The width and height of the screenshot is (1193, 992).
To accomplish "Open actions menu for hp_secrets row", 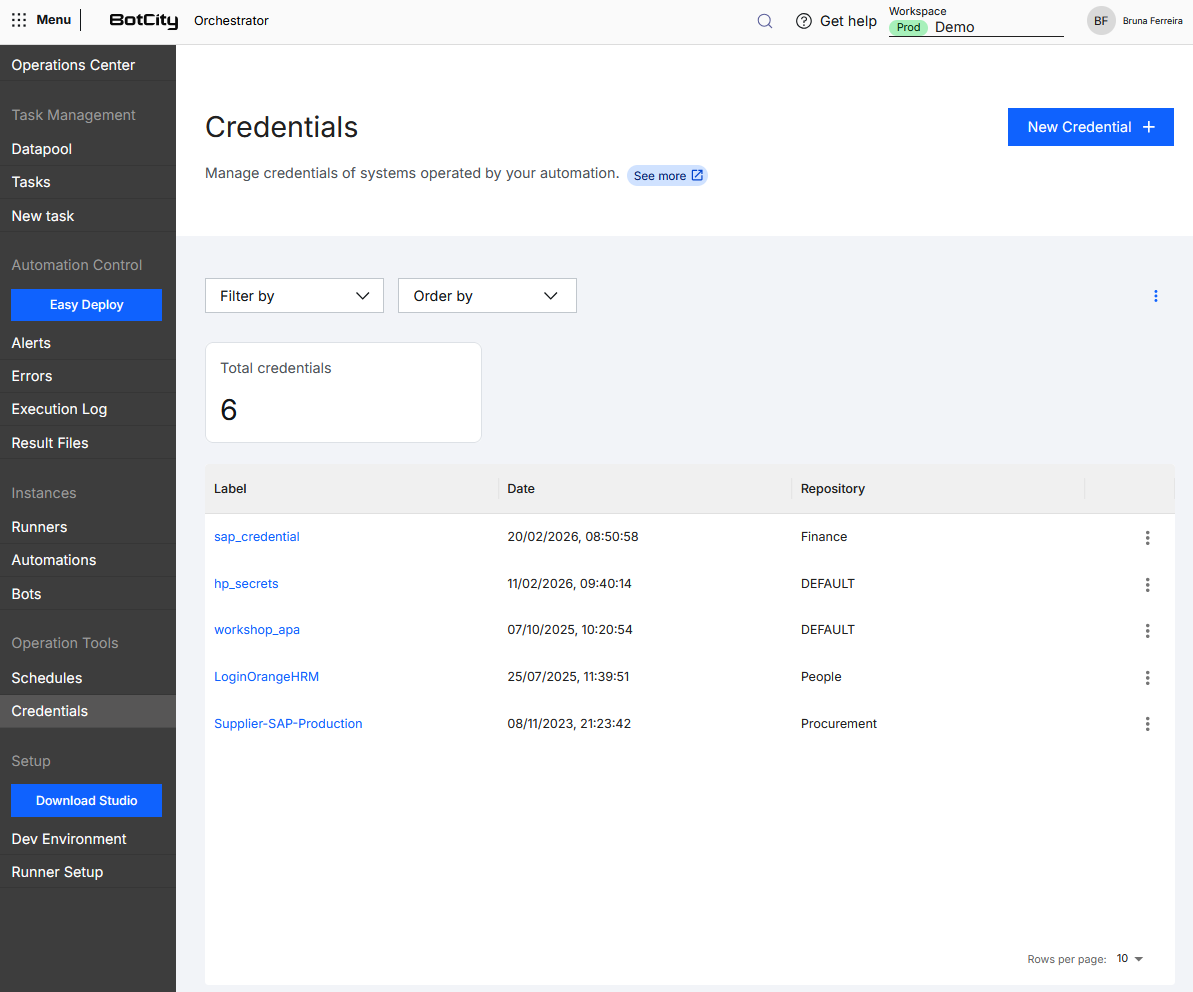I will click(x=1147, y=584).
